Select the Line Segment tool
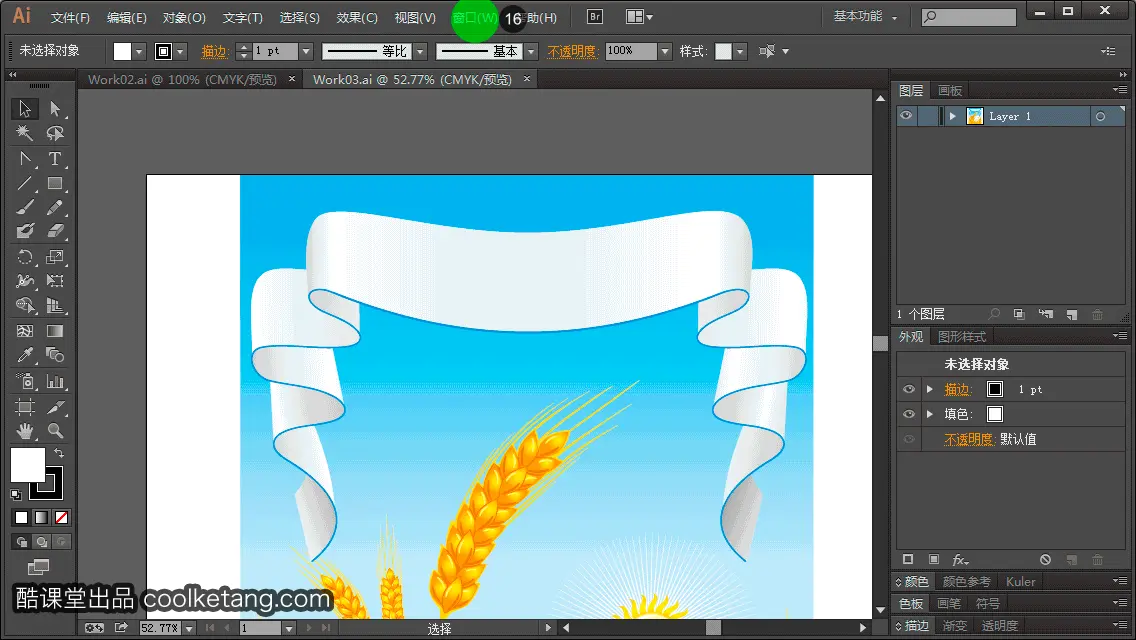This screenshot has width=1136, height=640. click(x=25, y=183)
